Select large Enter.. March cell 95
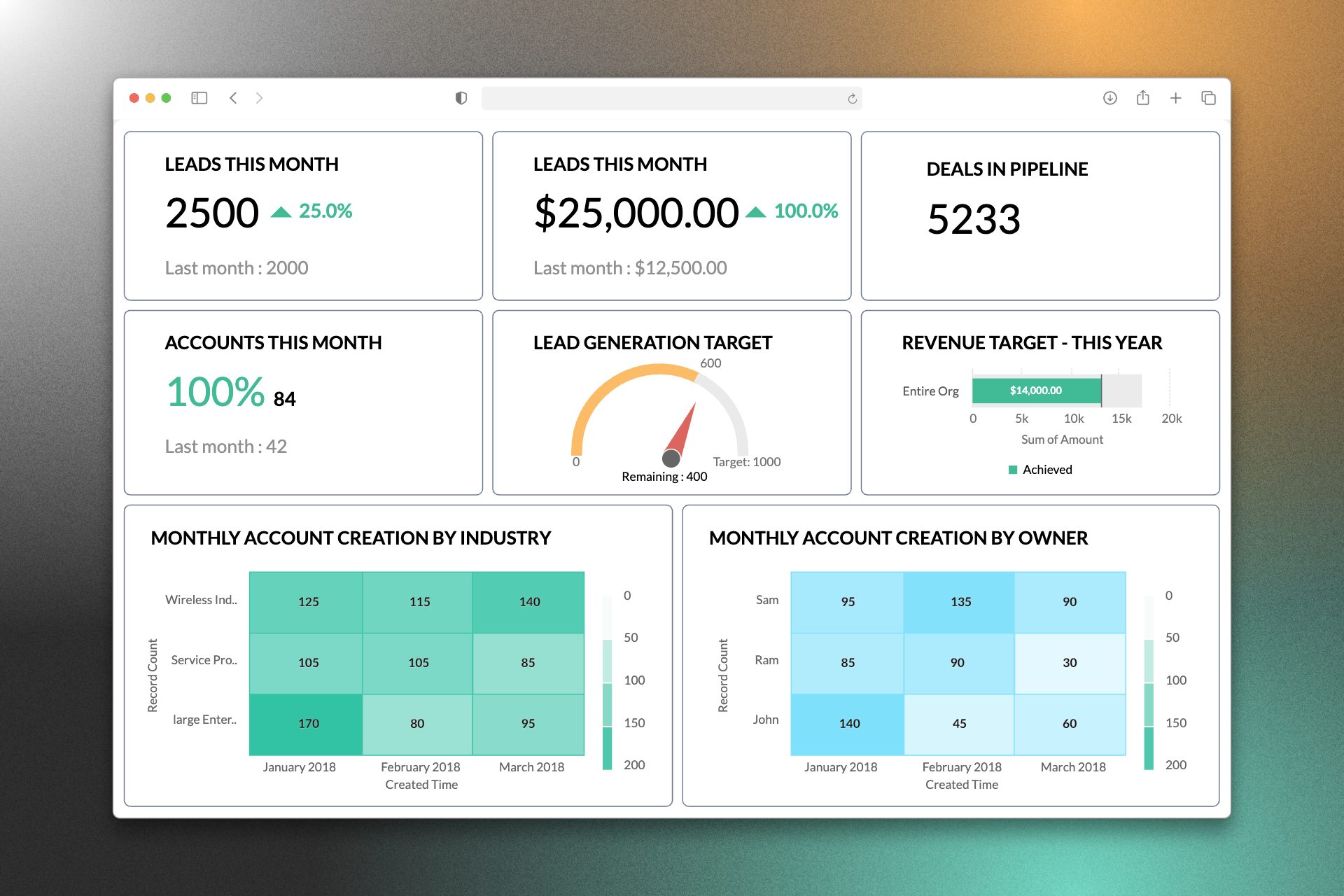 528,724
